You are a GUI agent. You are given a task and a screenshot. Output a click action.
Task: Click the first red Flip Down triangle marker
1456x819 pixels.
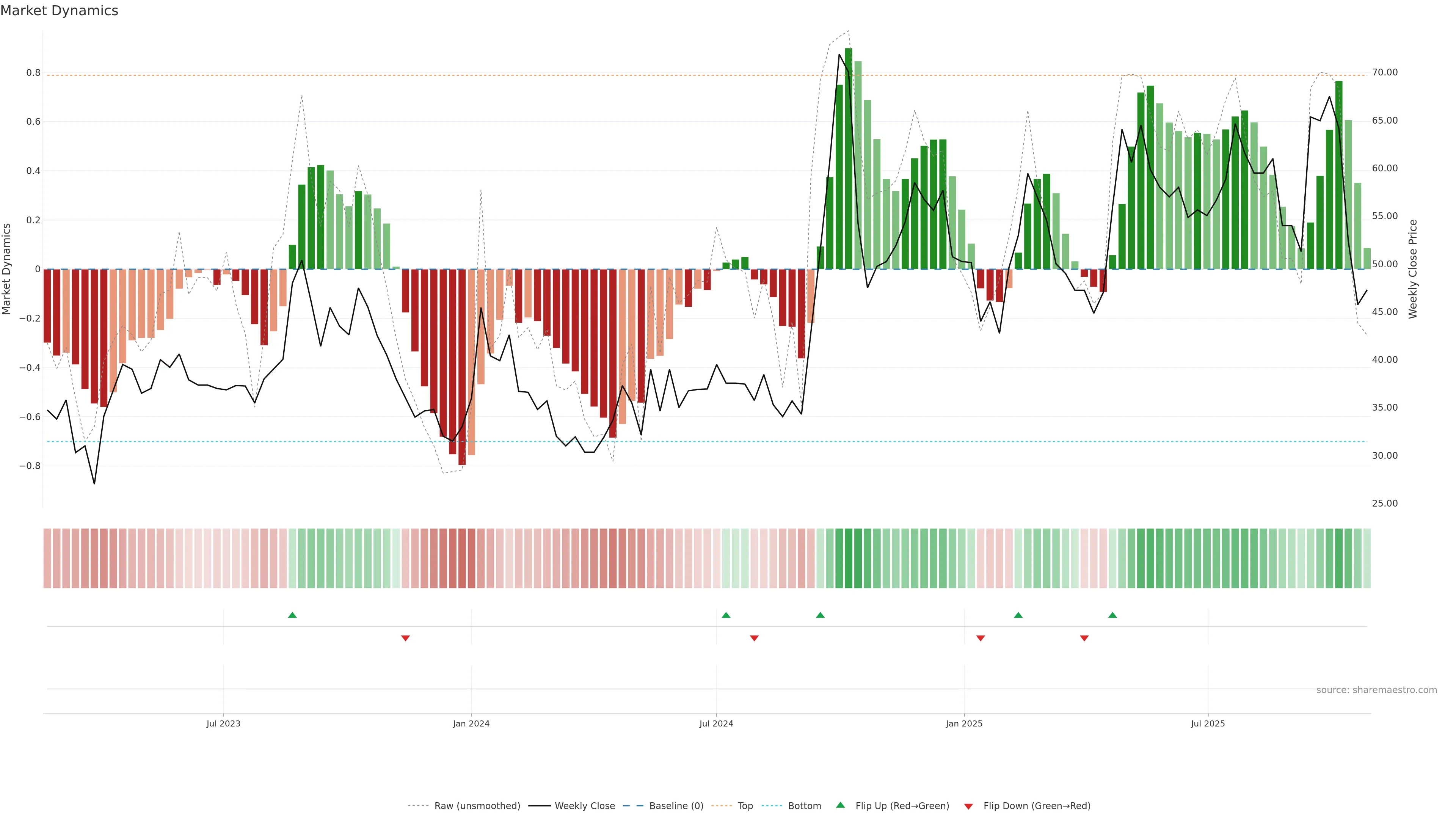click(405, 638)
